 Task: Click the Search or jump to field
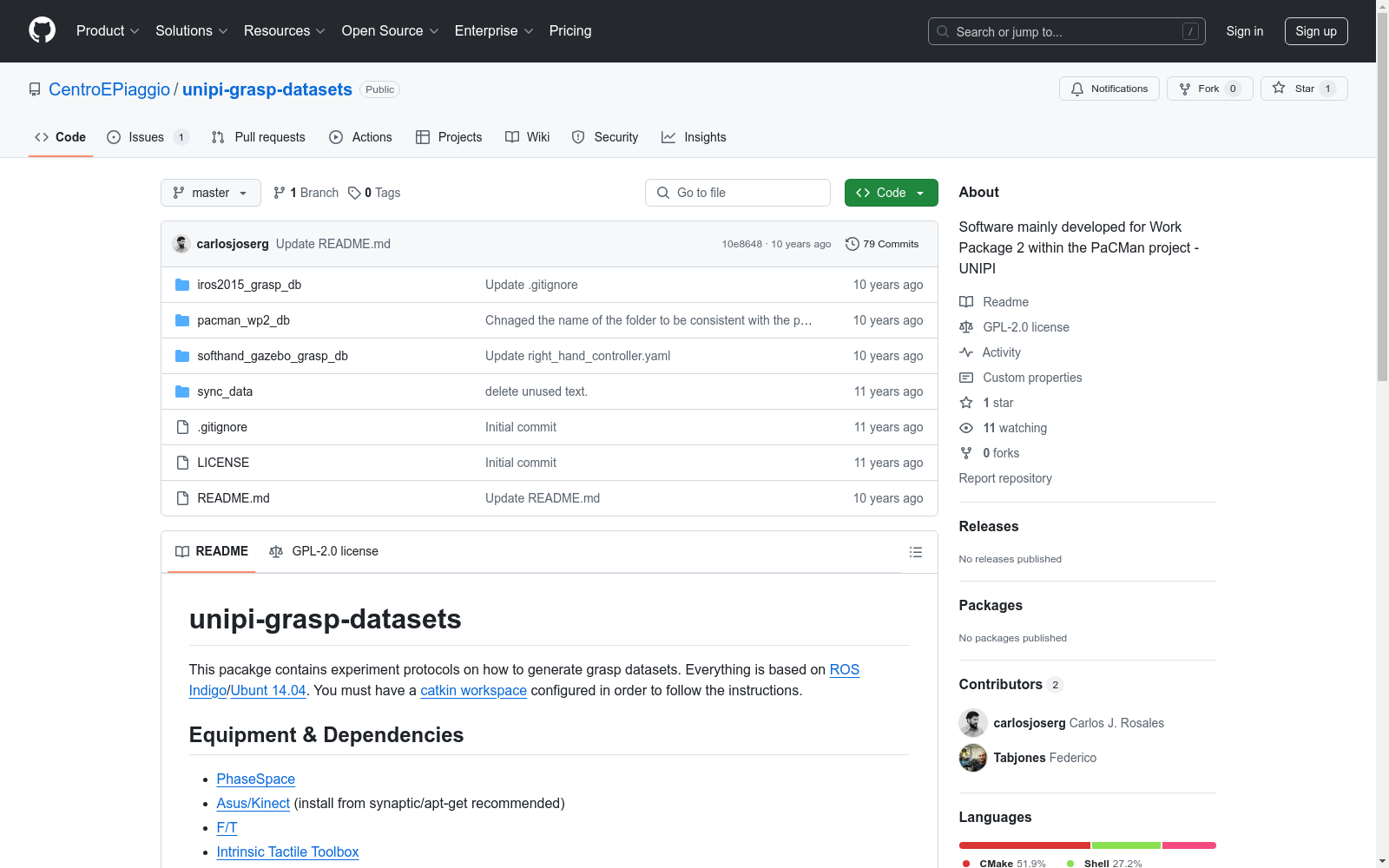pyautogui.click(x=1067, y=31)
